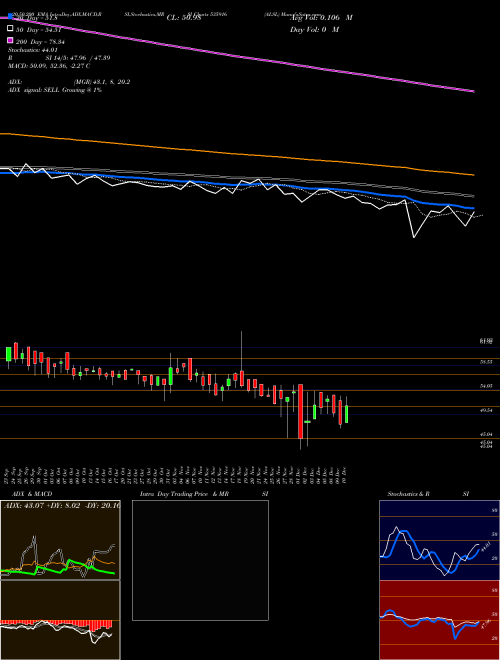The image size is (500, 660).
Task: Open the empty Intra Day Trading Price panel
Action: coord(200,560)
